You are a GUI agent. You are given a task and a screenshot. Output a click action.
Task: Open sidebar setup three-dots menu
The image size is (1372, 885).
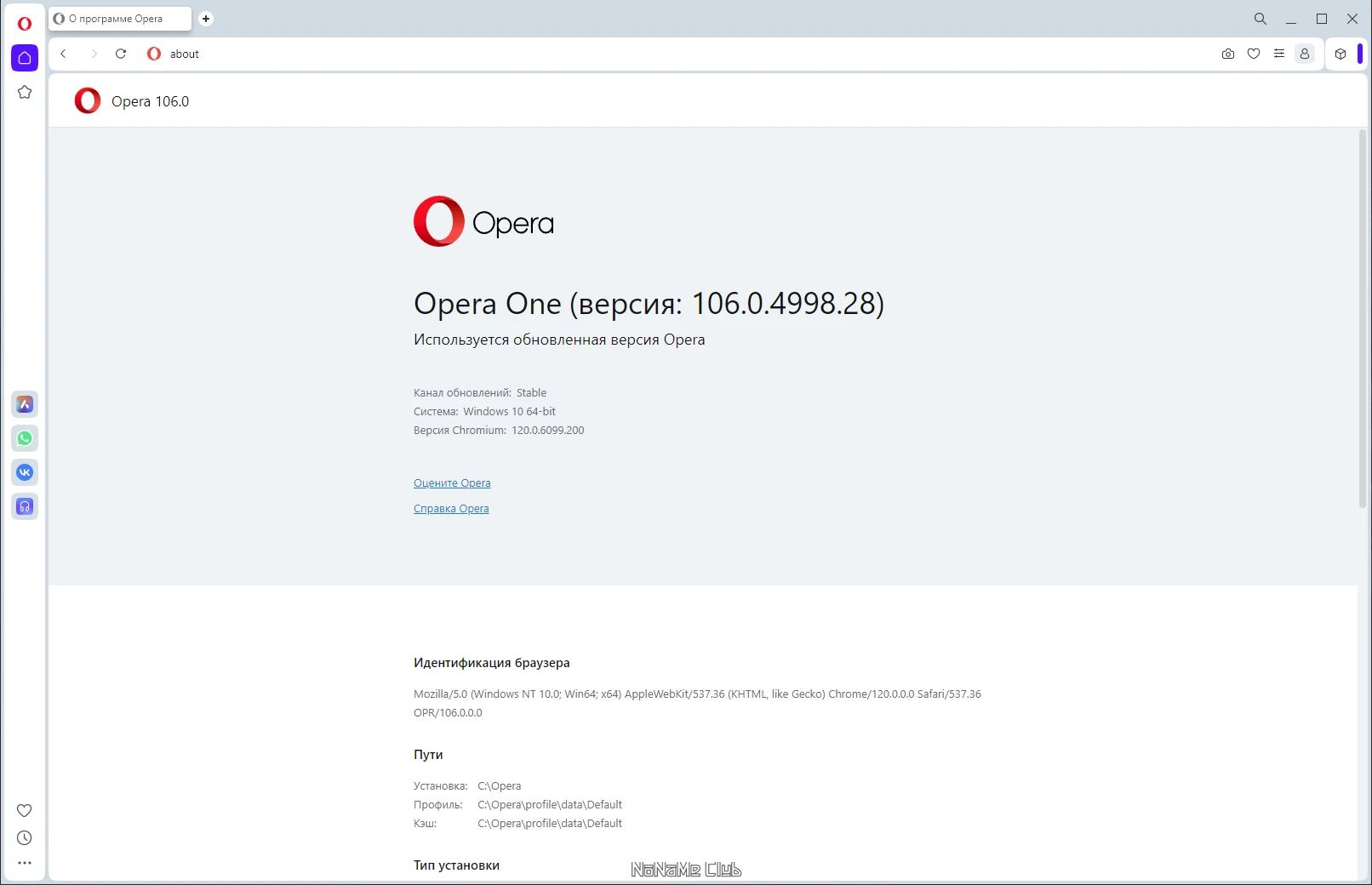pos(25,863)
